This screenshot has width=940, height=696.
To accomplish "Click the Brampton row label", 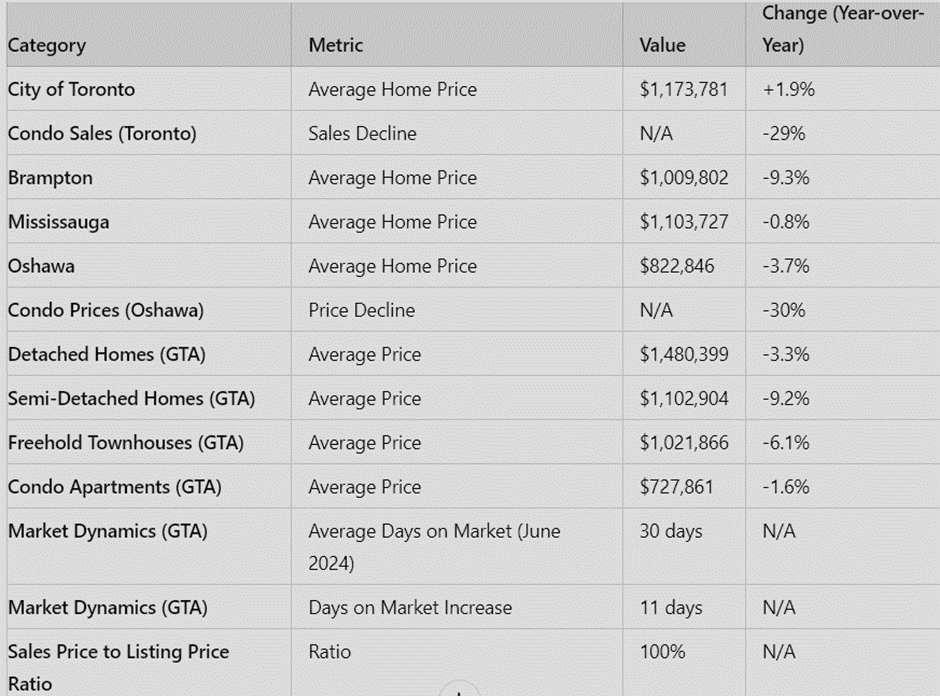I will coord(50,178).
